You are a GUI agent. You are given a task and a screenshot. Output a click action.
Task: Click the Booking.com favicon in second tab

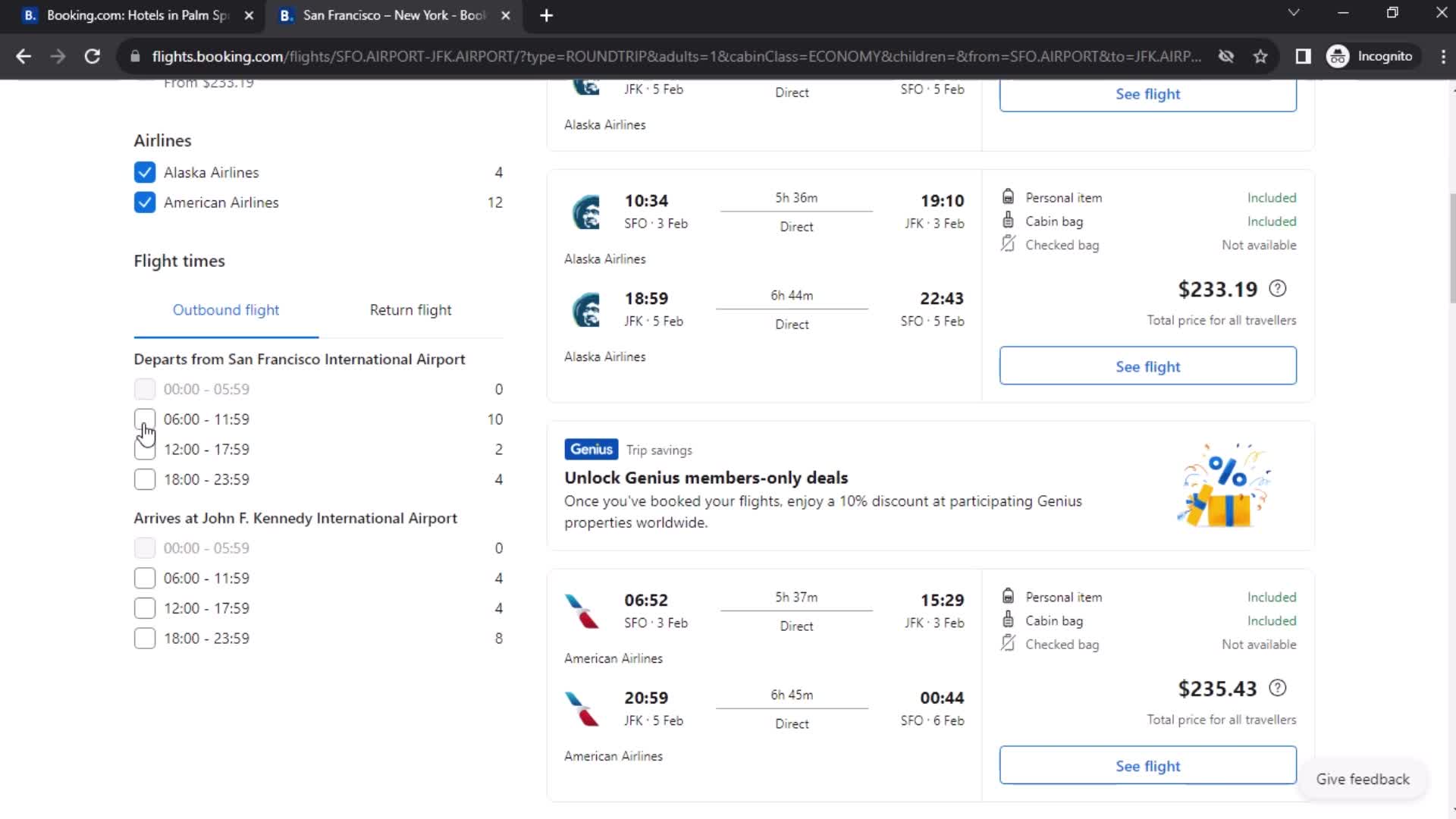tap(285, 15)
